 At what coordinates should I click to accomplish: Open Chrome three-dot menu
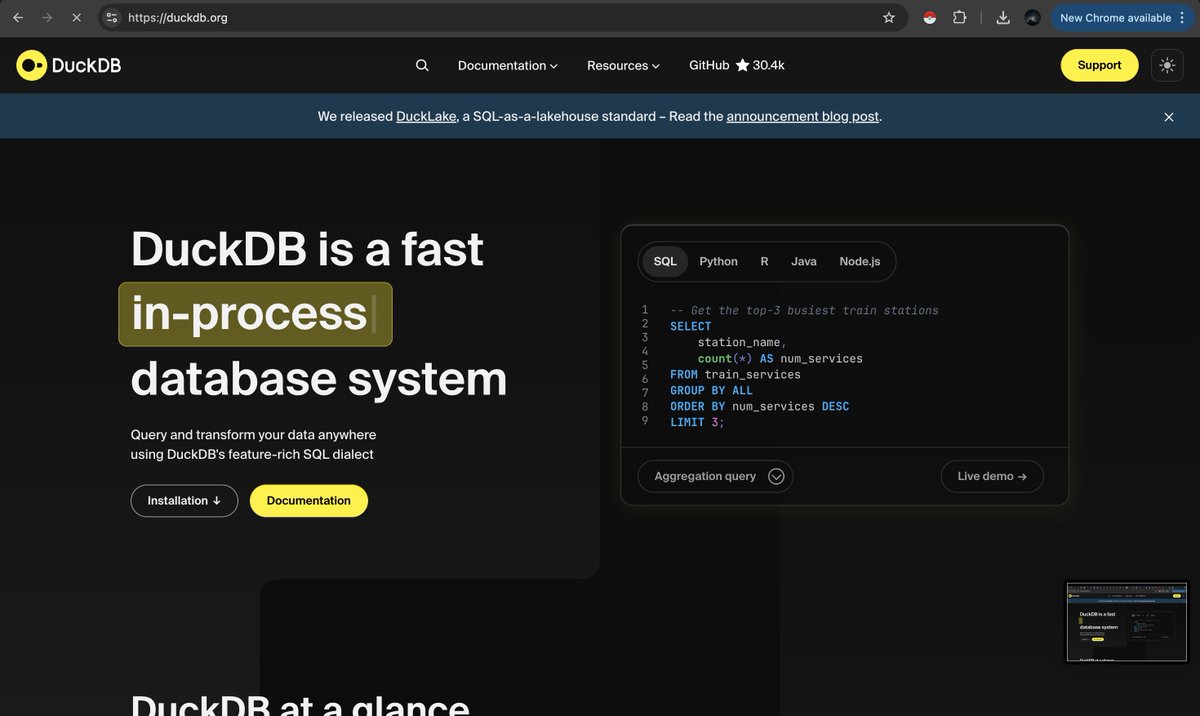(x=1183, y=17)
